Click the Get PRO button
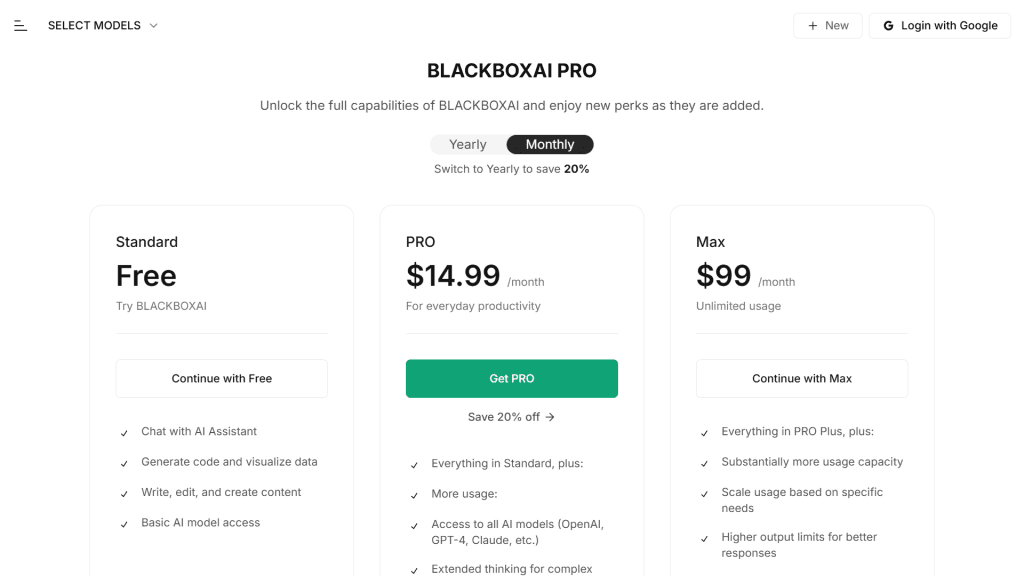The image size is (1024, 576). click(511, 378)
